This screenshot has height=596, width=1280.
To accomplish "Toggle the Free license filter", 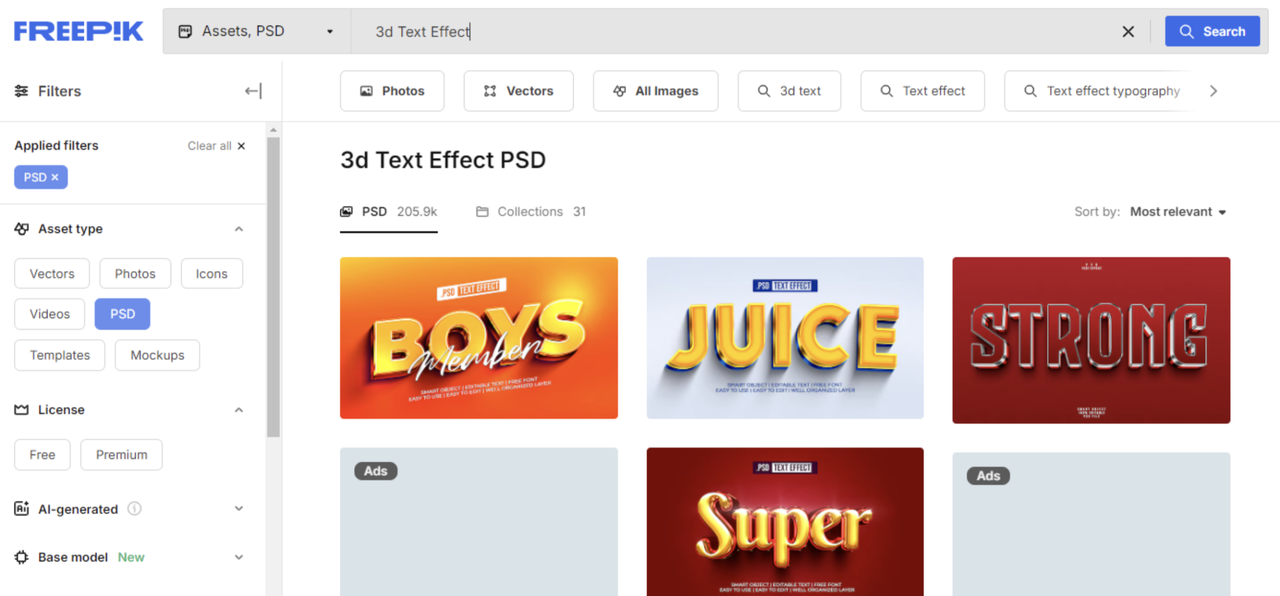I will 42,455.
